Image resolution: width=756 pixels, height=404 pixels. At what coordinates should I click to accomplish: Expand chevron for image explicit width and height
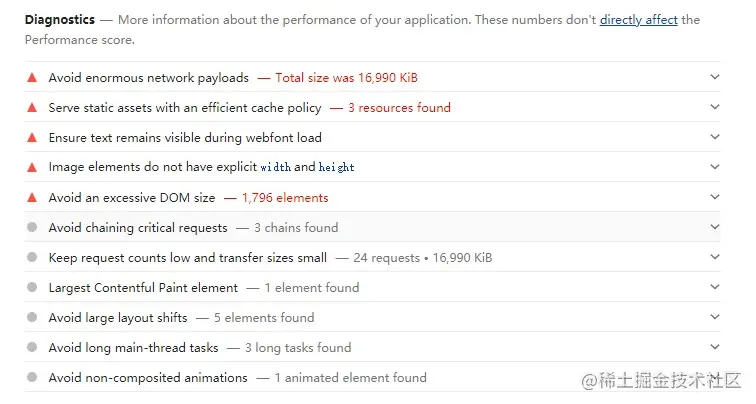click(714, 167)
